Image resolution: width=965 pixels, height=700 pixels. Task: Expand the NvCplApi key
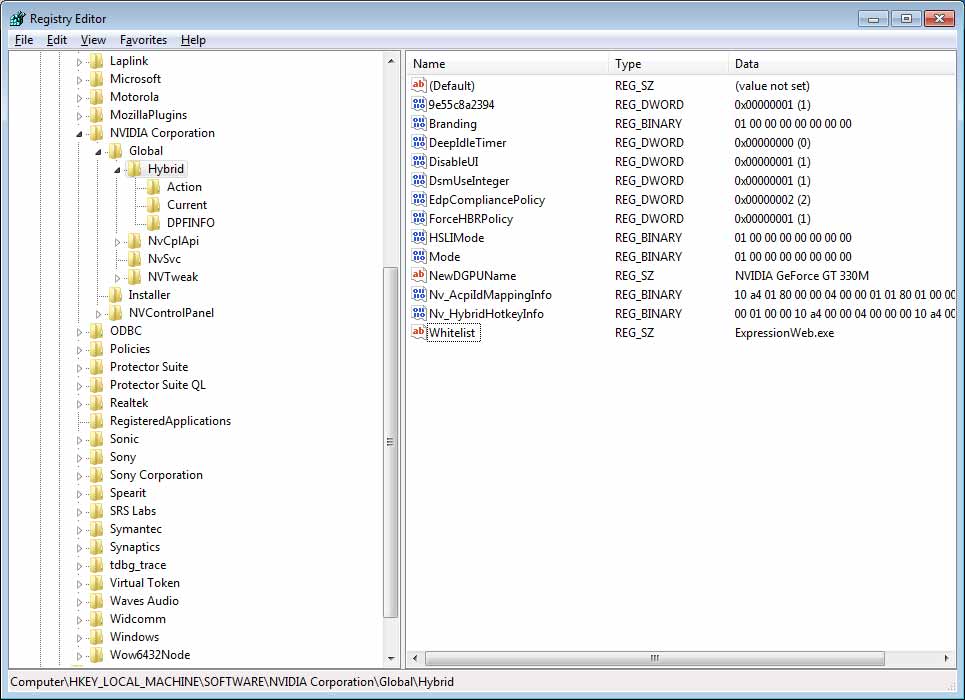pos(117,242)
